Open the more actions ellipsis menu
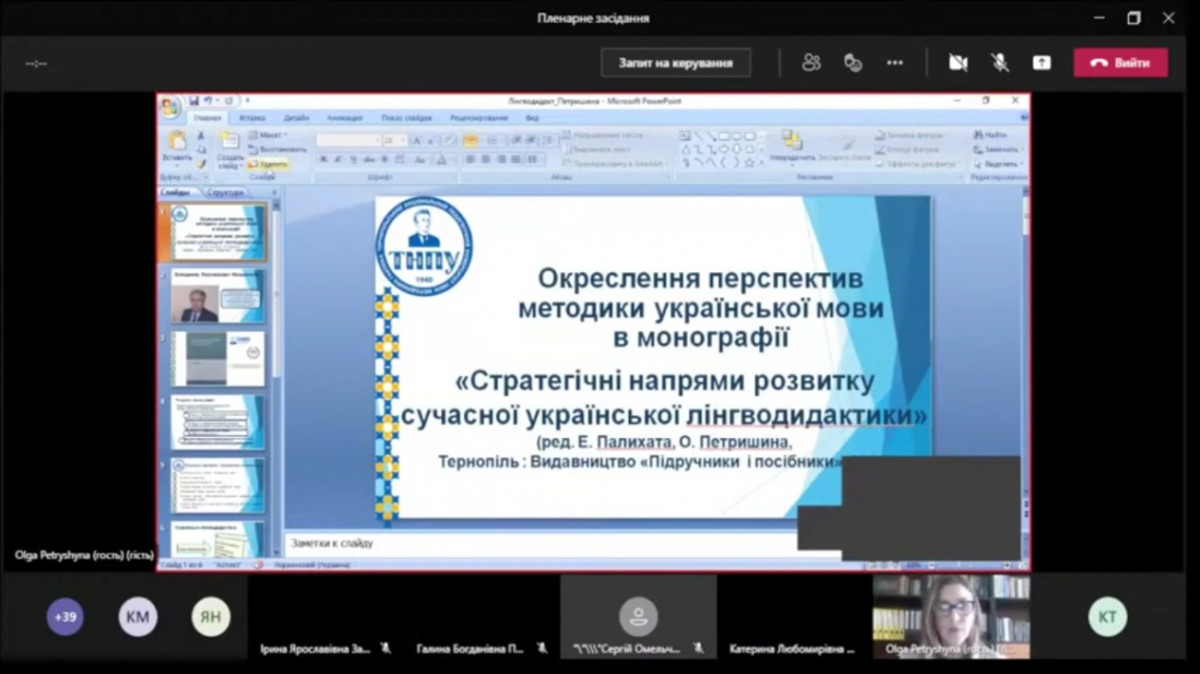The height and width of the screenshot is (674, 1200). pyautogui.click(x=895, y=62)
